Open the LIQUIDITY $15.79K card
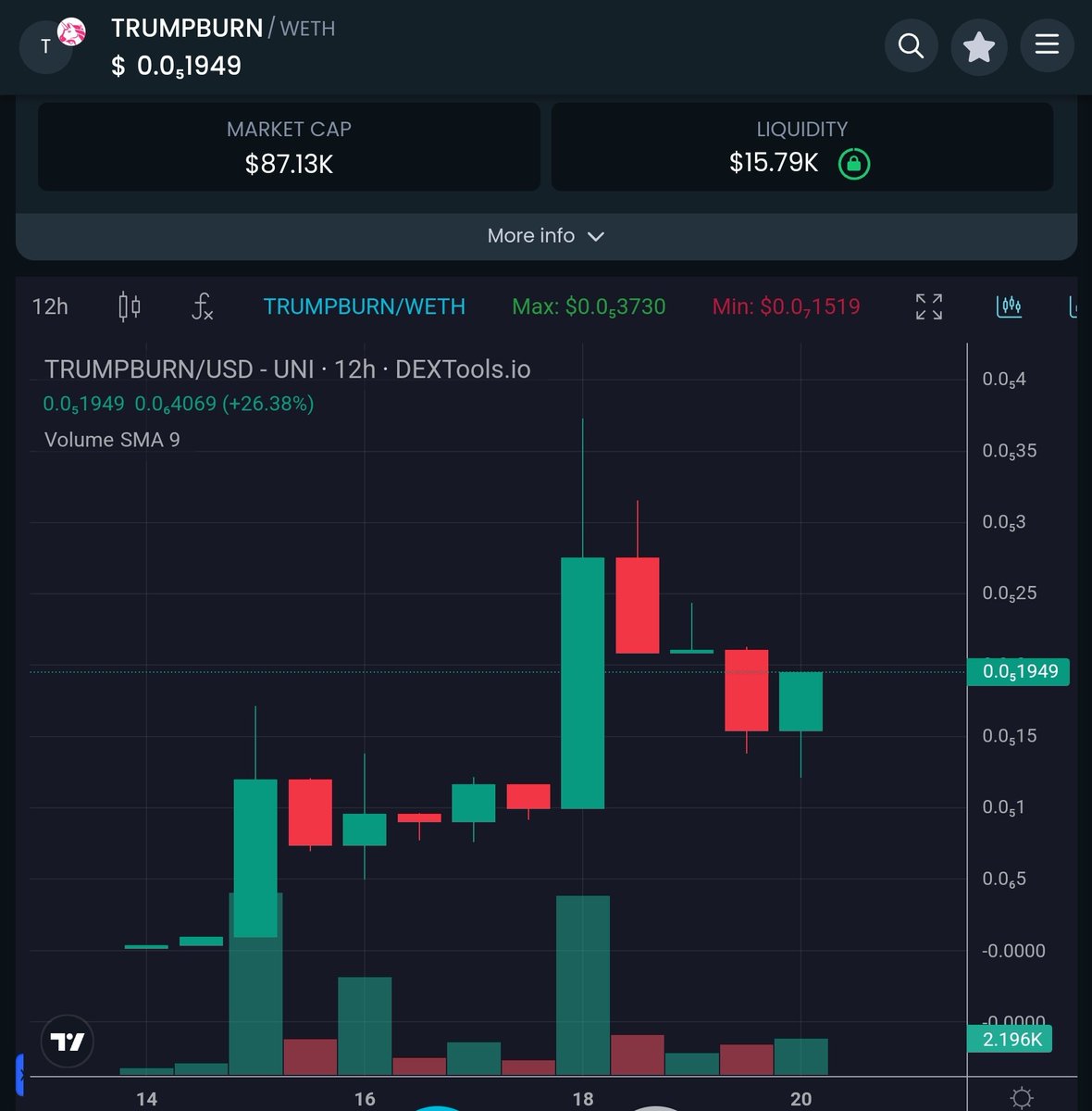 (x=801, y=147)
